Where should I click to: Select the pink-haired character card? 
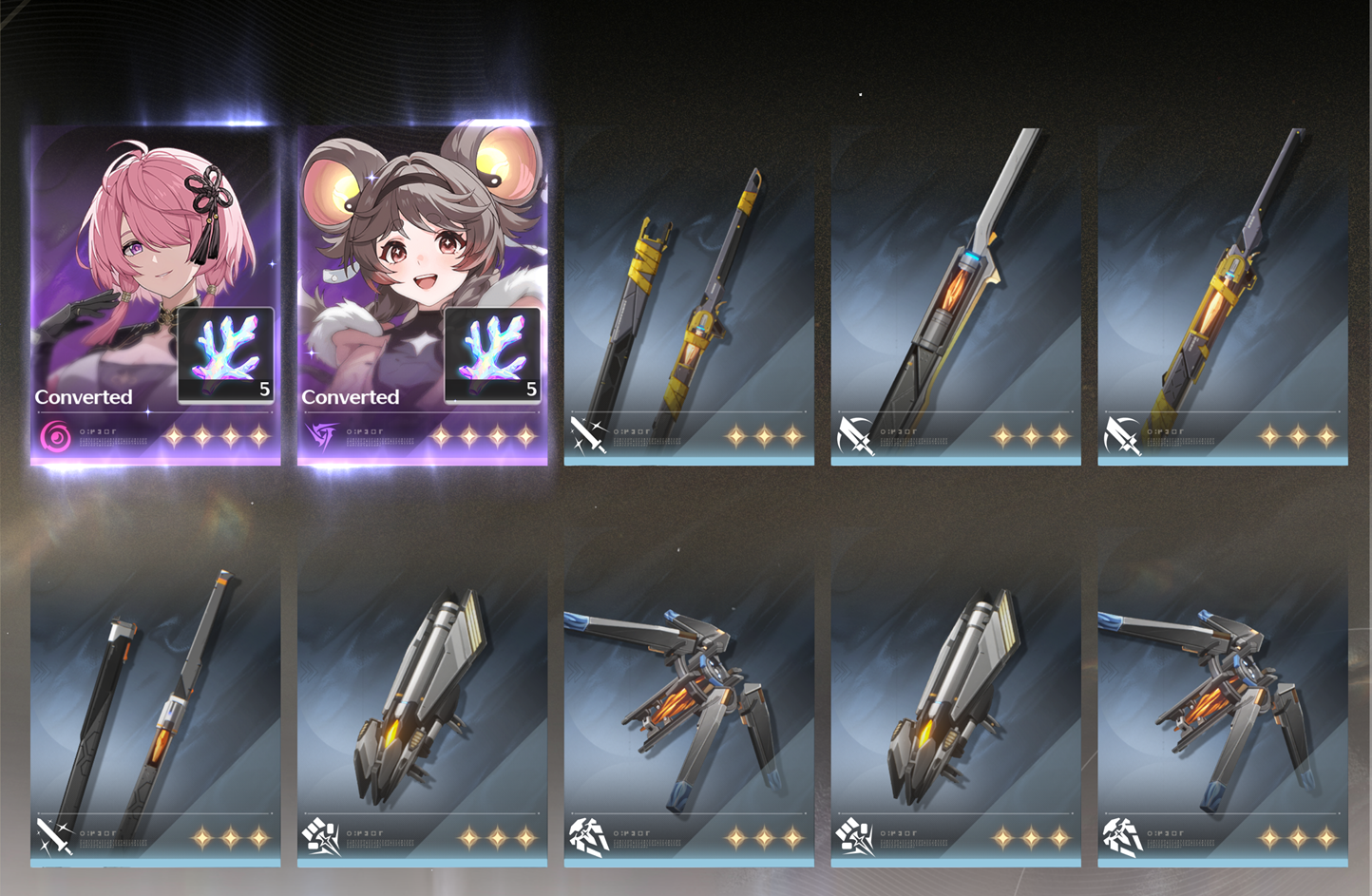pyautogui.click(x=155, y=295)
